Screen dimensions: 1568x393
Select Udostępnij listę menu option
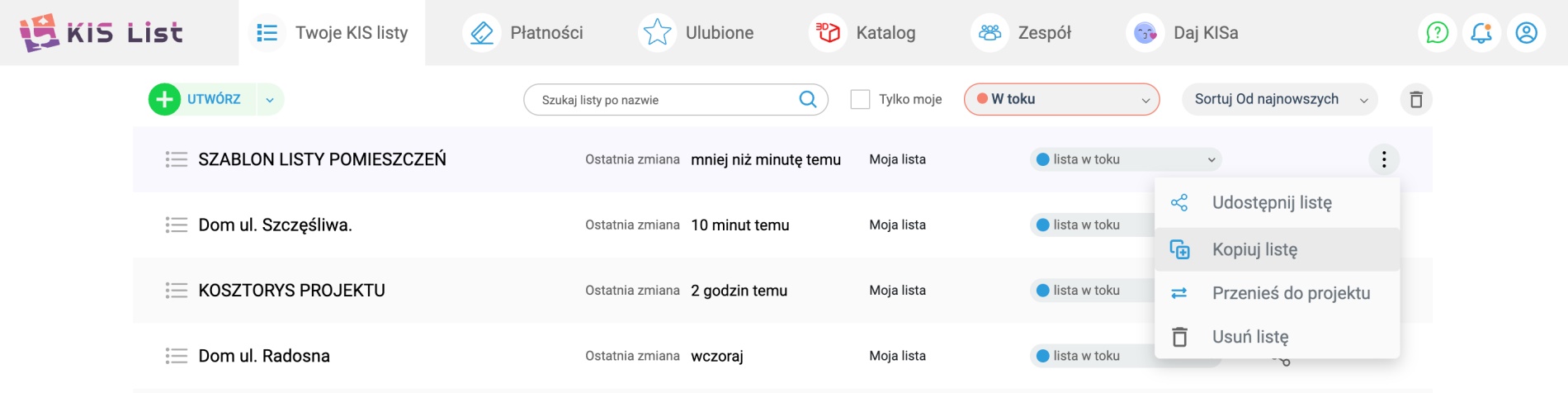click(1271, 203)
